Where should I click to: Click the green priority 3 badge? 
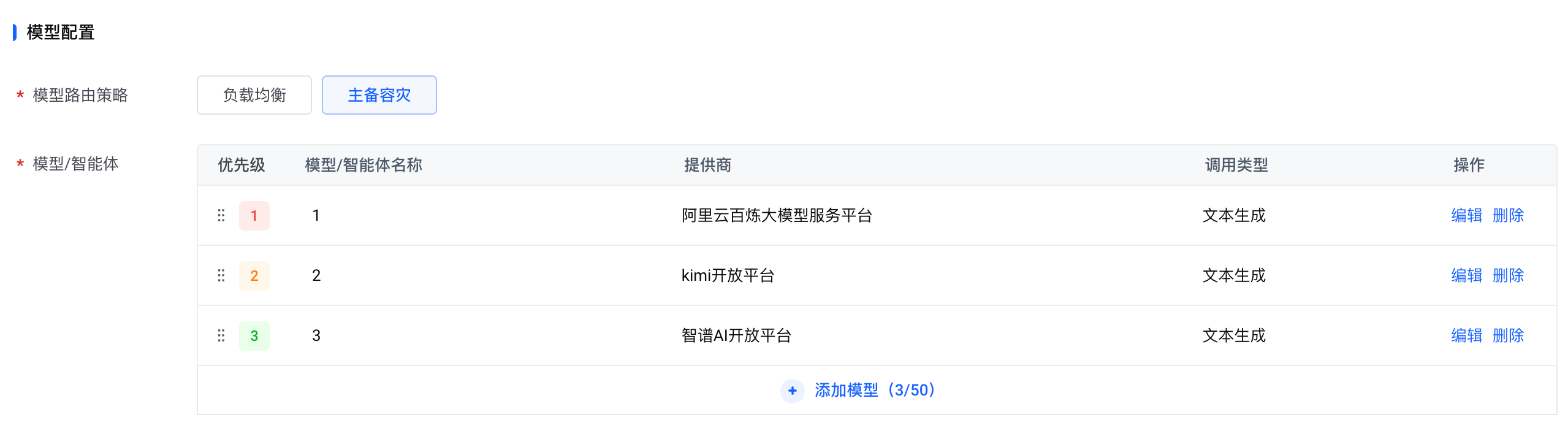(x=254, y=335)
